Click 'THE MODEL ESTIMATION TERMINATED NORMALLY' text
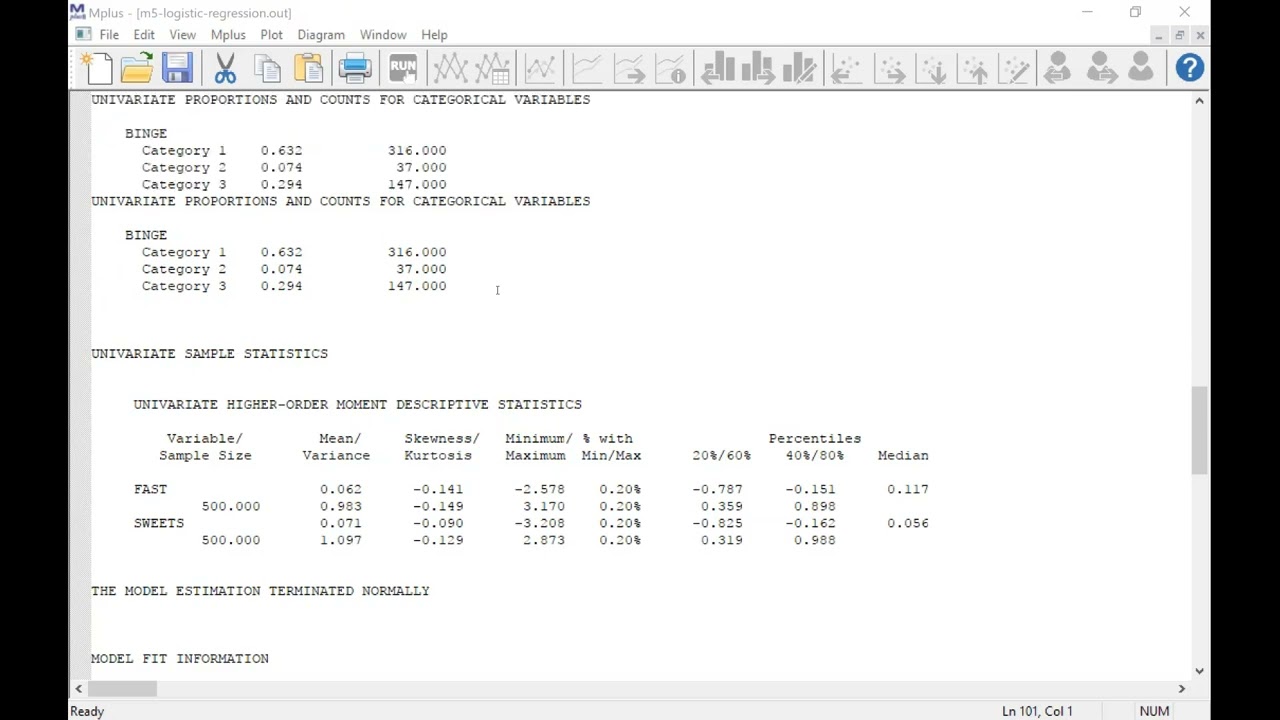 260,591
